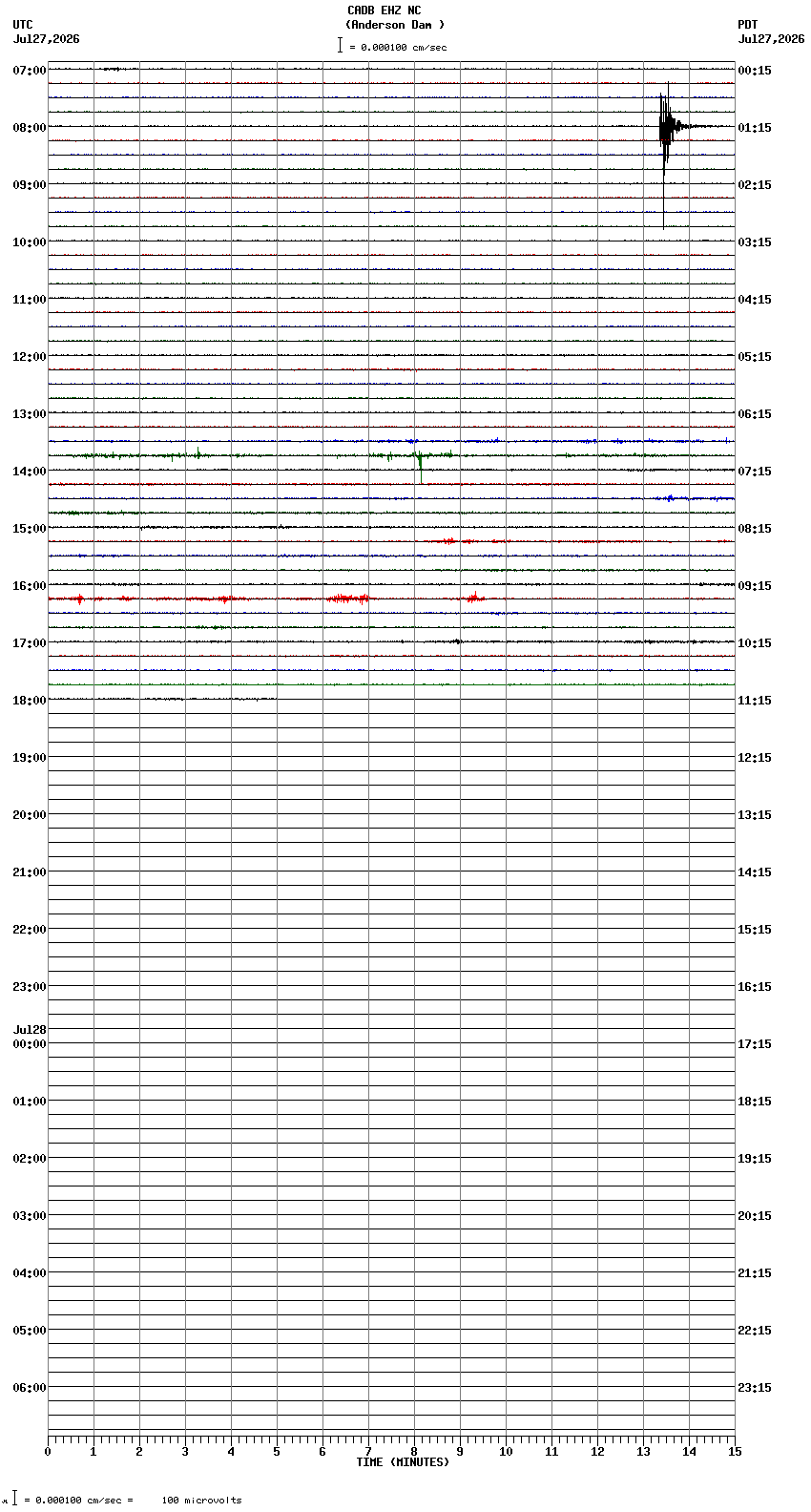This screenshot has height=1512, width=811.
Task: Click the '02:00' UTC row label
Action: pyautogui.click(x=30, y=1159)
